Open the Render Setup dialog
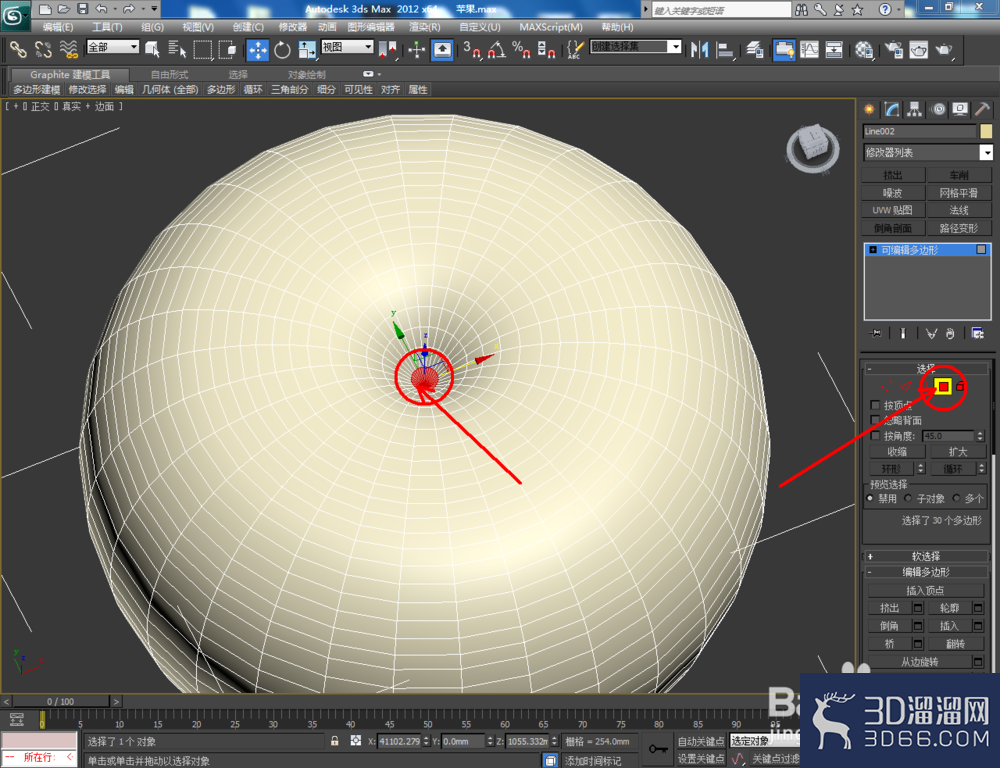1000x768 pixels. point(893,50)
